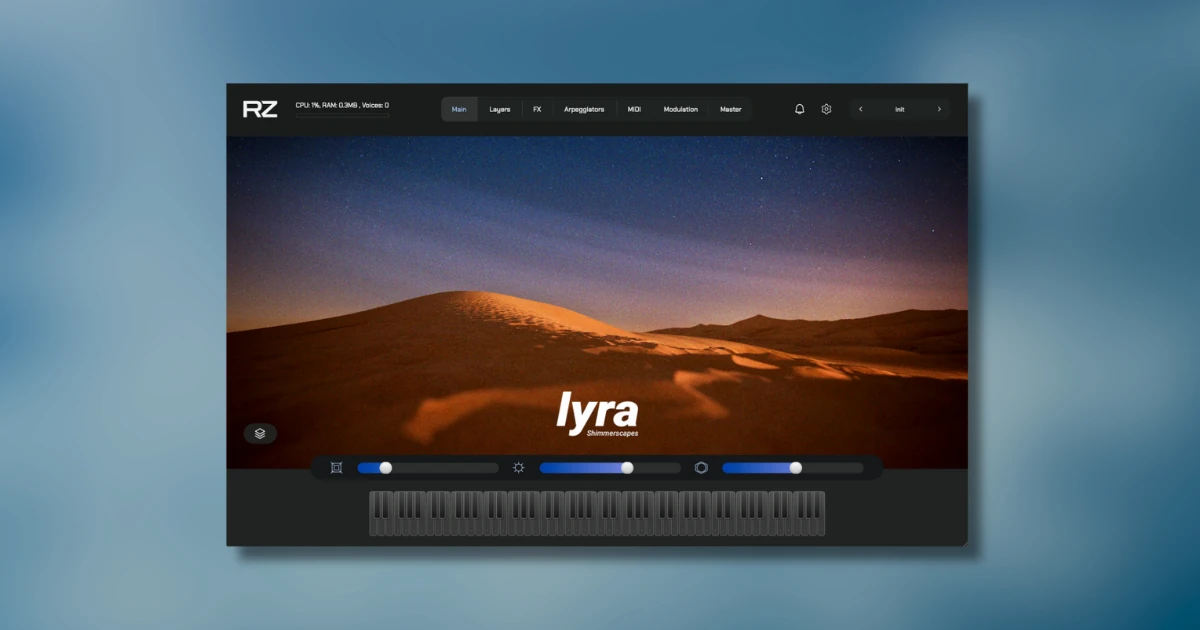
Task: Click the layers stack button over the artwork
Action: click(x=260, y=433)
